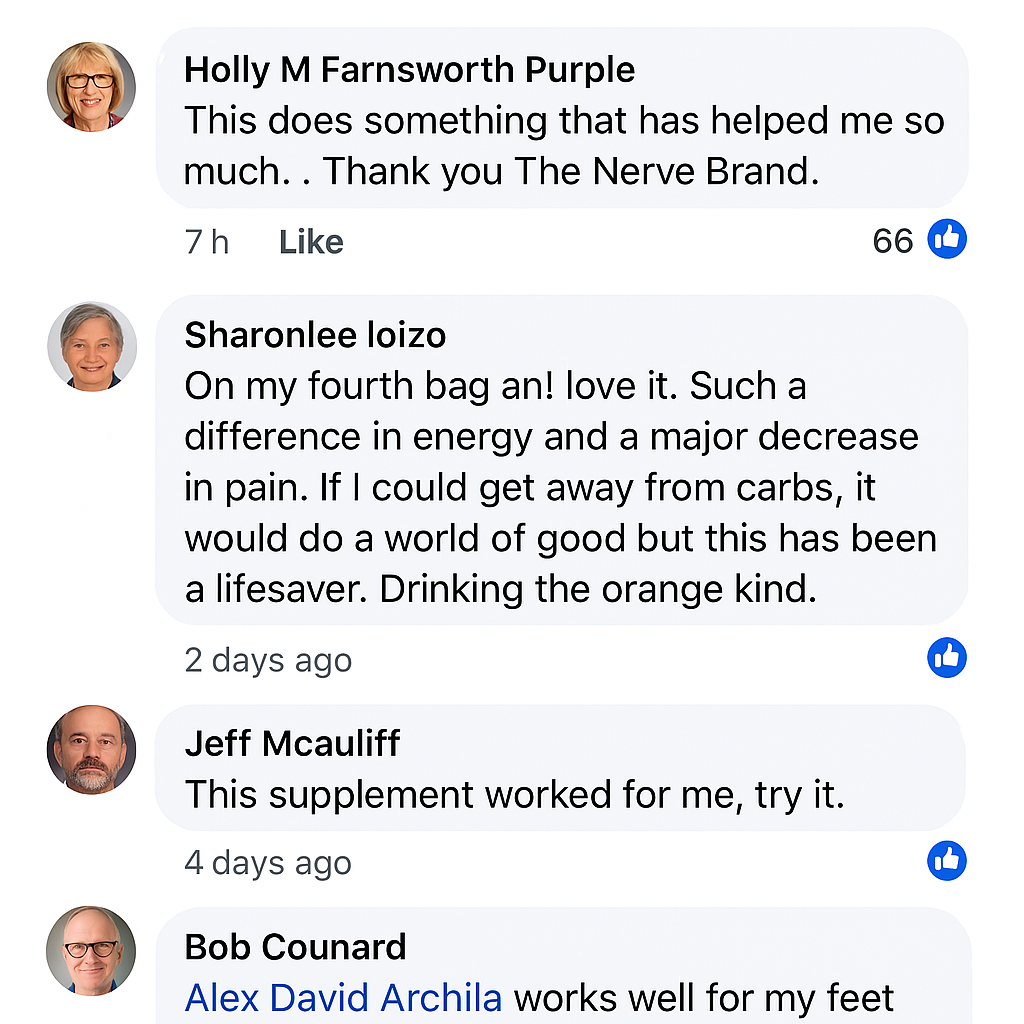1024x1024 pixels.
Task: Click the "7 h" comment timestamp
Action: [206, 242]
